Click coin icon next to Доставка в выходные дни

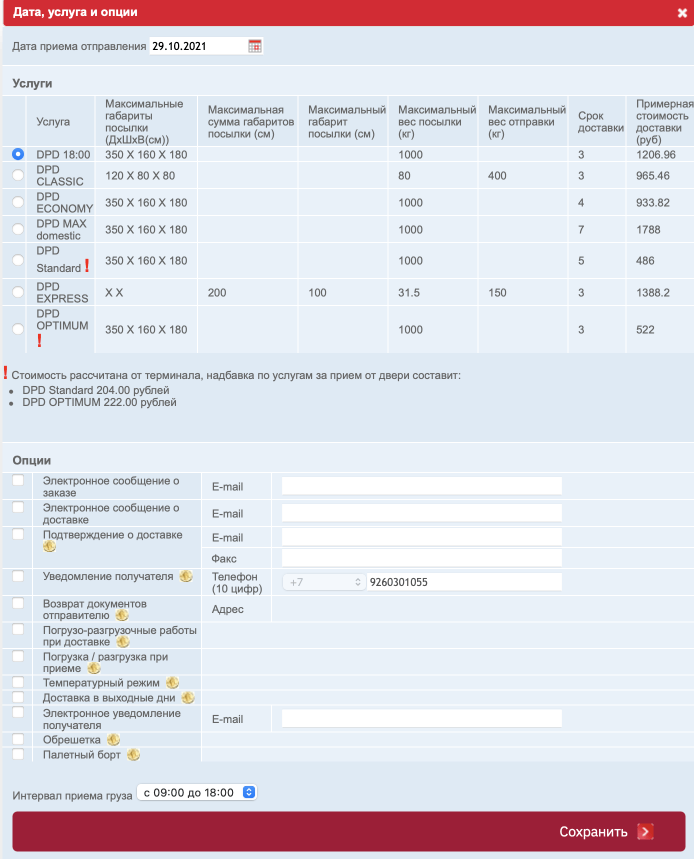pyautogui.click(x=188, y=697)
